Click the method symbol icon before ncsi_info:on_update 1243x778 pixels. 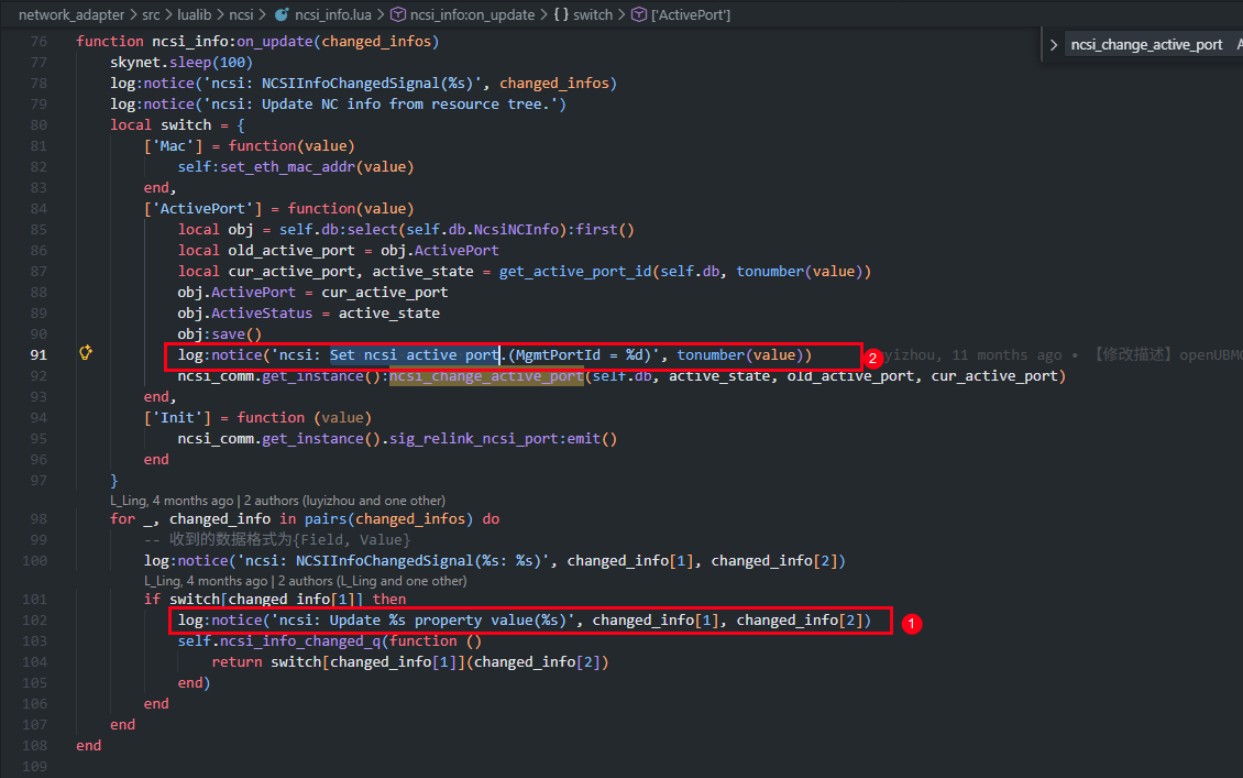pyautogui.click(x=397, y=15)
